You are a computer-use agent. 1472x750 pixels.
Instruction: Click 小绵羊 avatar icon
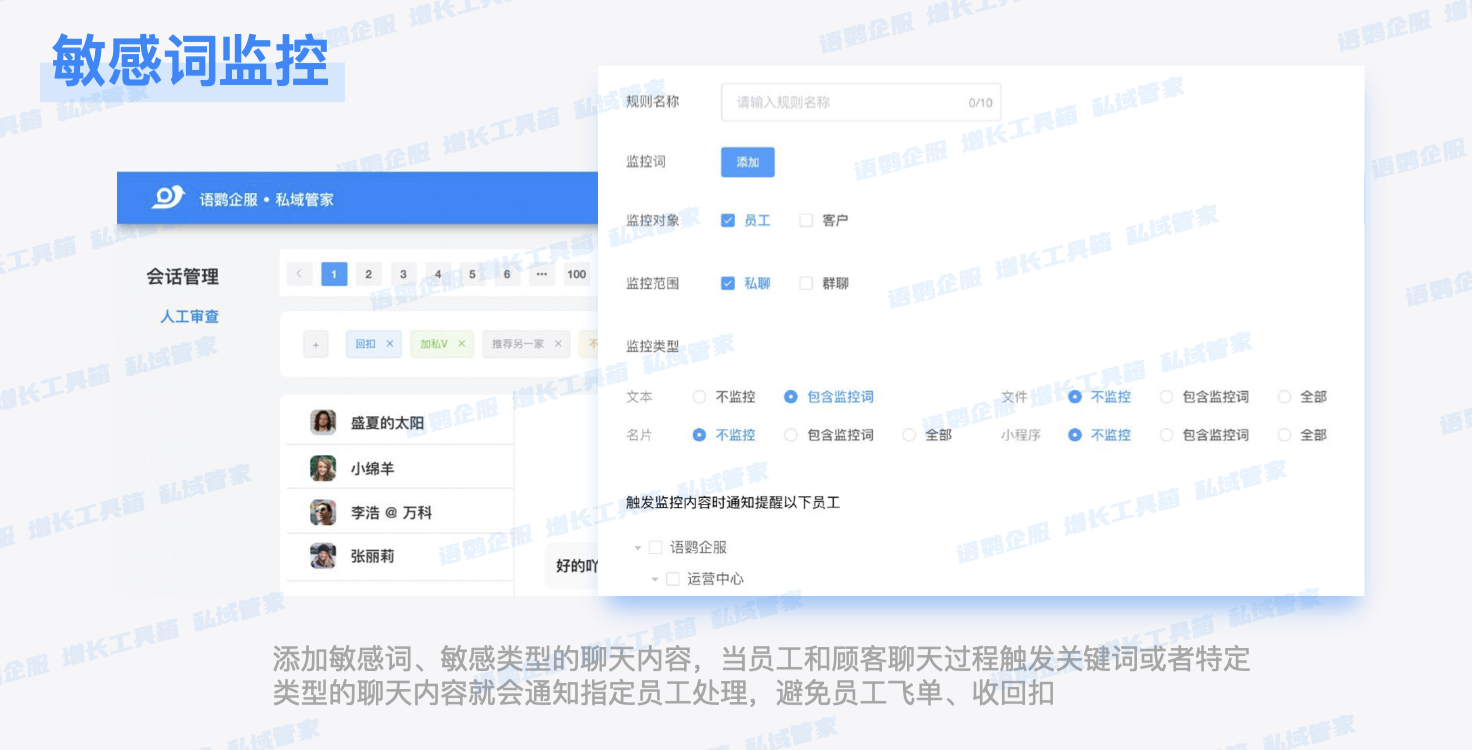[x=323, y=468]
